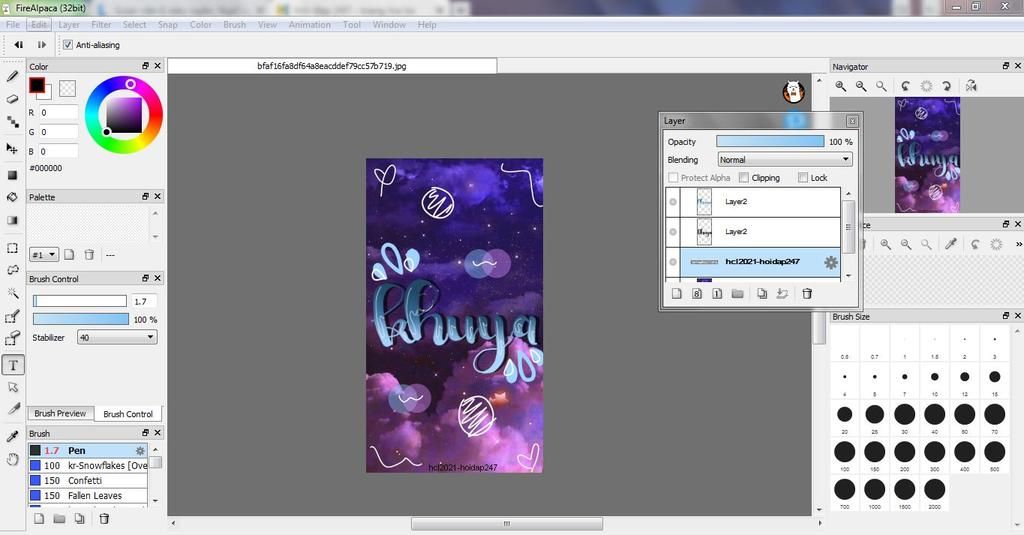Delete the brush using the Brush panel trash
The image size is (1024, 535).
click(104, 519)
